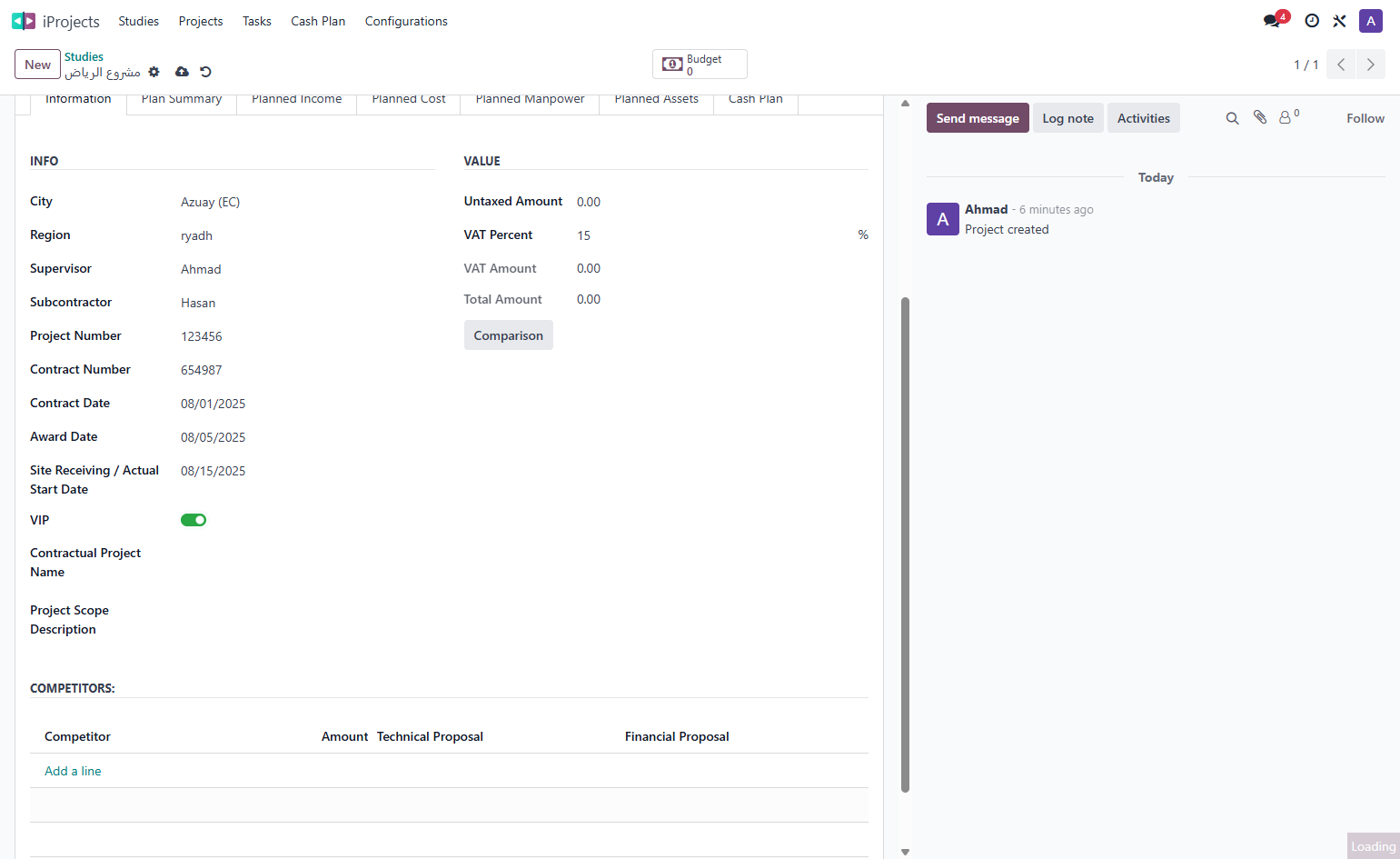The image size is (1400, 859).
Task: Click the New button
Action: point(38,65)
